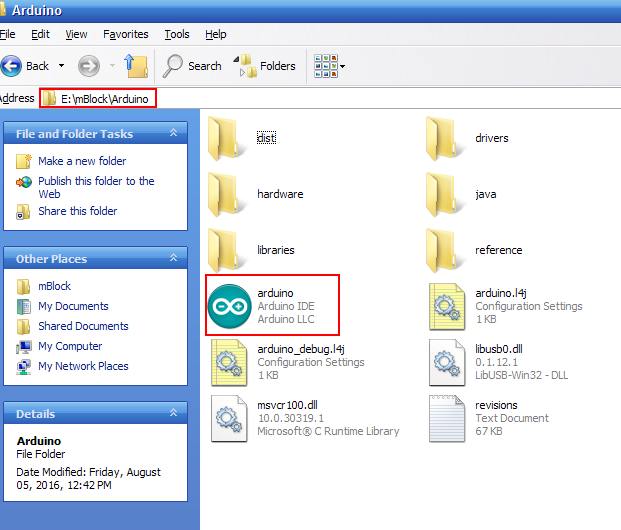
Task: Select the libraries folder icon
Action: (226, 250)
